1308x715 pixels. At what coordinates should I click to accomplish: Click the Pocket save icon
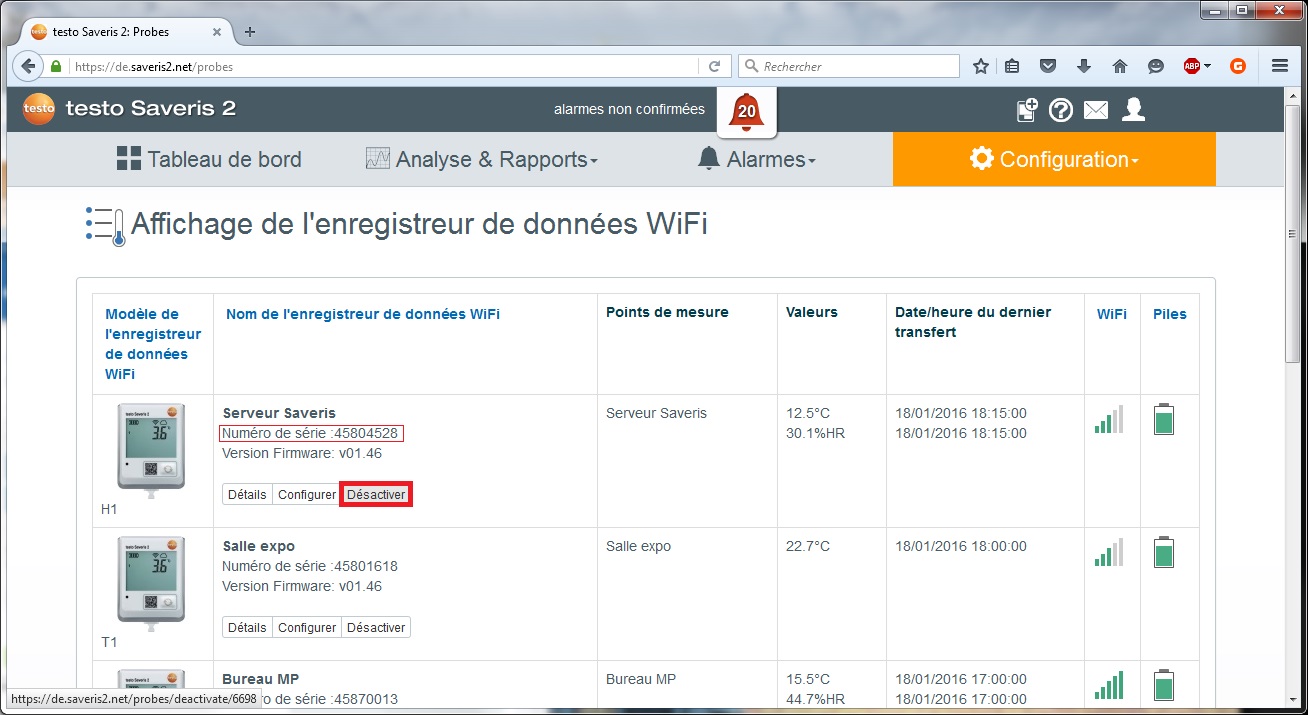(1048, 66)
